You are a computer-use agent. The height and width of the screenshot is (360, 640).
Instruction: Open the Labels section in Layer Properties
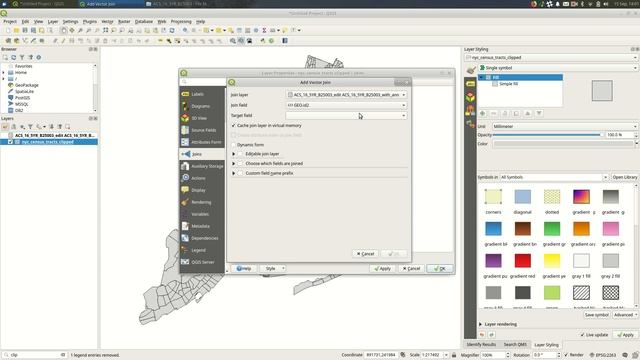[202, 94]
